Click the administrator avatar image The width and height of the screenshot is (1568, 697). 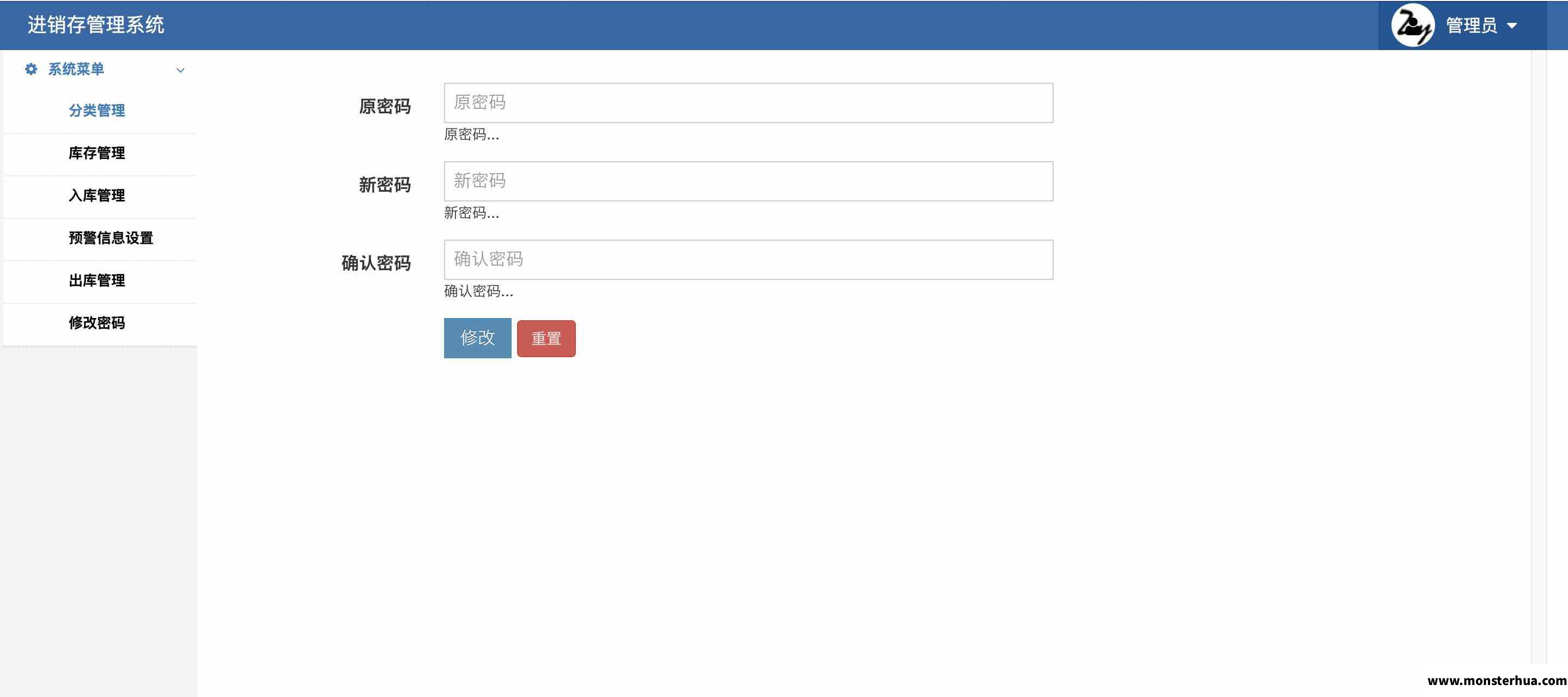[1413, 25]
